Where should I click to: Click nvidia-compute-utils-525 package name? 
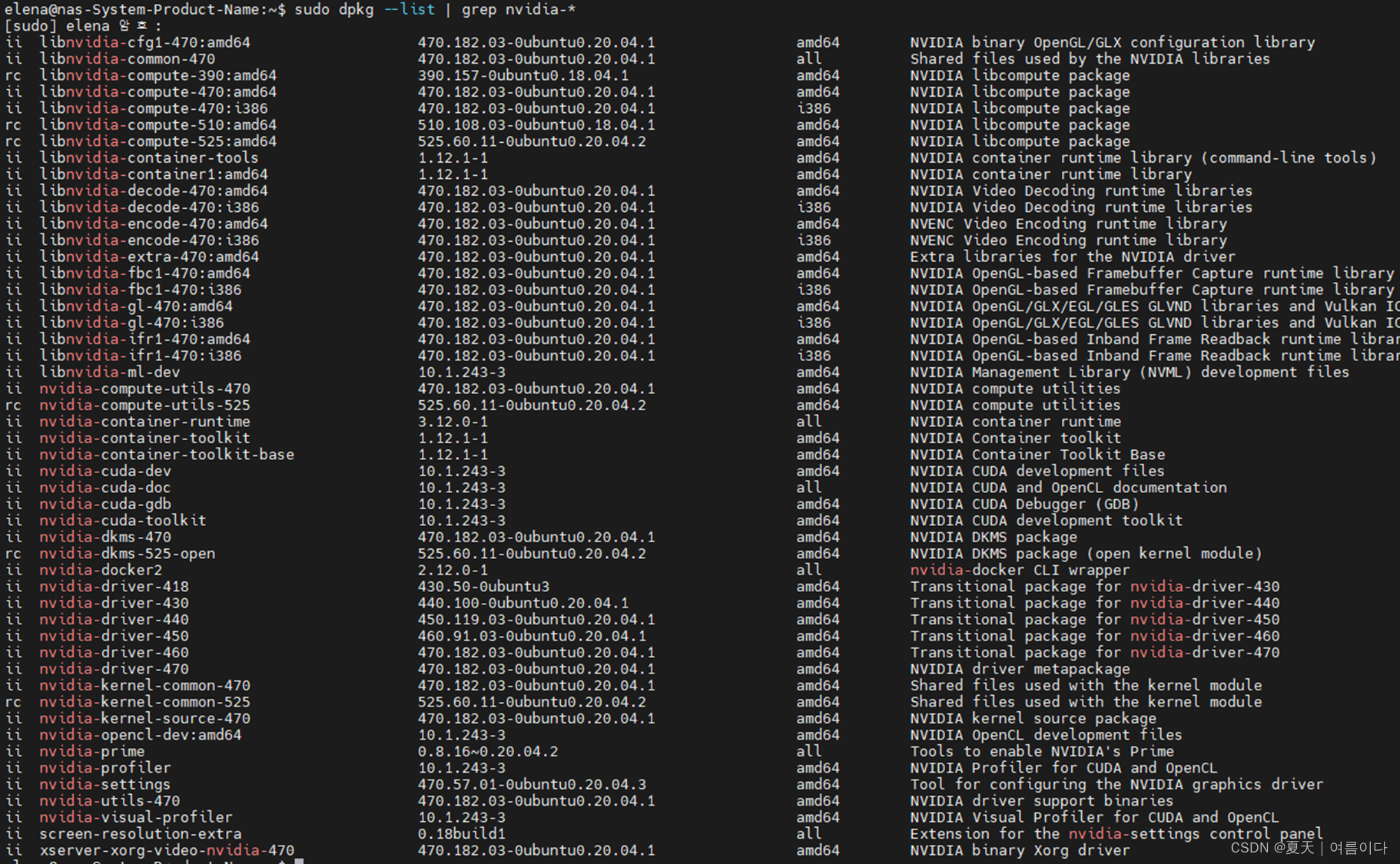click(145, 406)
